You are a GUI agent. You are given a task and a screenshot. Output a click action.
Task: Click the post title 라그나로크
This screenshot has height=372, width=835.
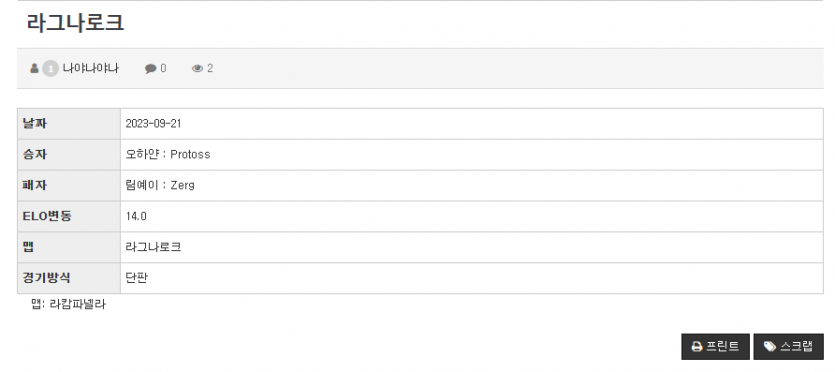click(75, 23)
